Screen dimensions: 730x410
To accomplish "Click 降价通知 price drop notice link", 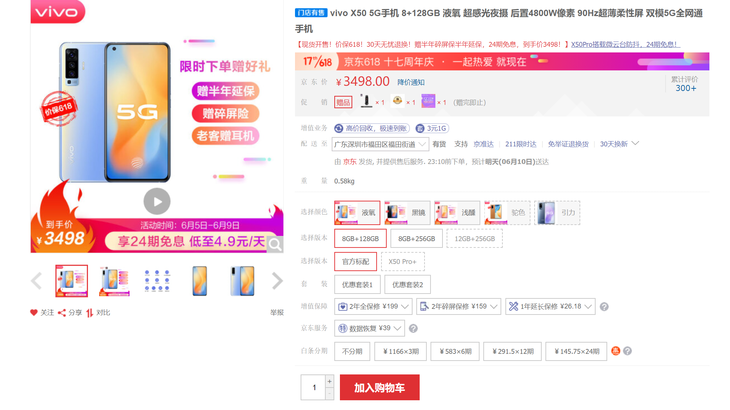I will [411, 82].
